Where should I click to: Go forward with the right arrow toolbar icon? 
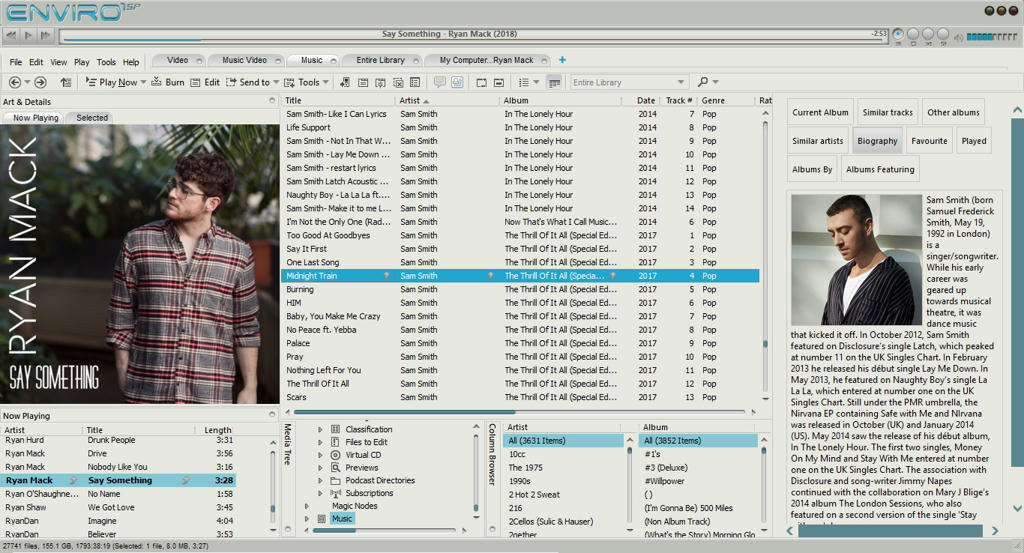click(40, 82)
